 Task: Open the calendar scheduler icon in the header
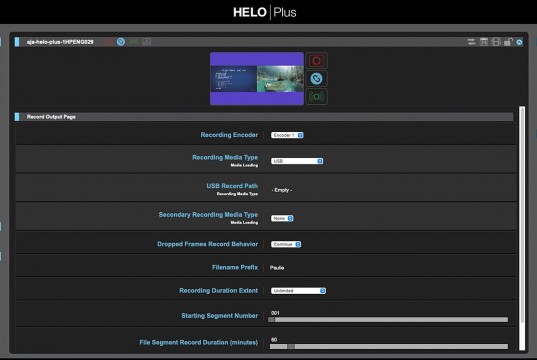pyautogui.click(x=484, y=42)
